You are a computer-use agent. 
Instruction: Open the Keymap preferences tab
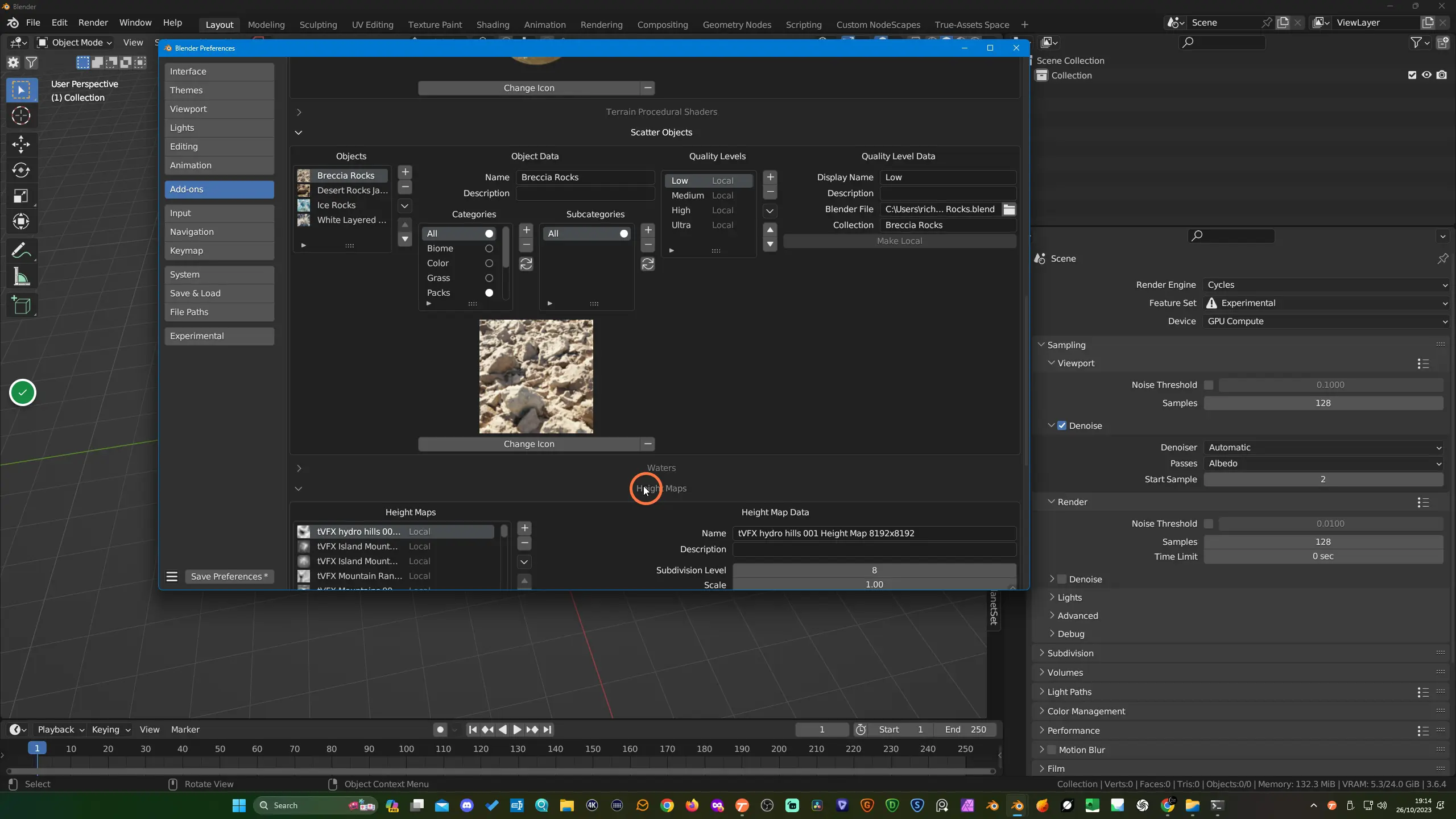tap(219, 251)
